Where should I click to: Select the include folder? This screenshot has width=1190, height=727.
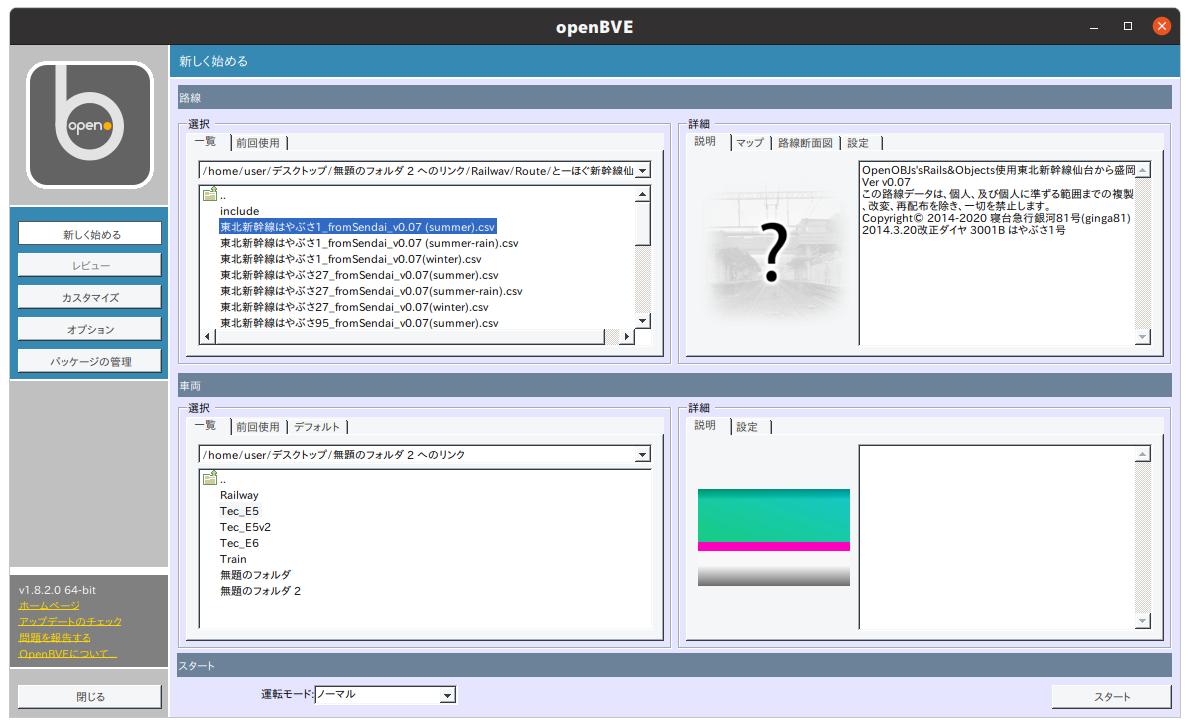[240, 211]
